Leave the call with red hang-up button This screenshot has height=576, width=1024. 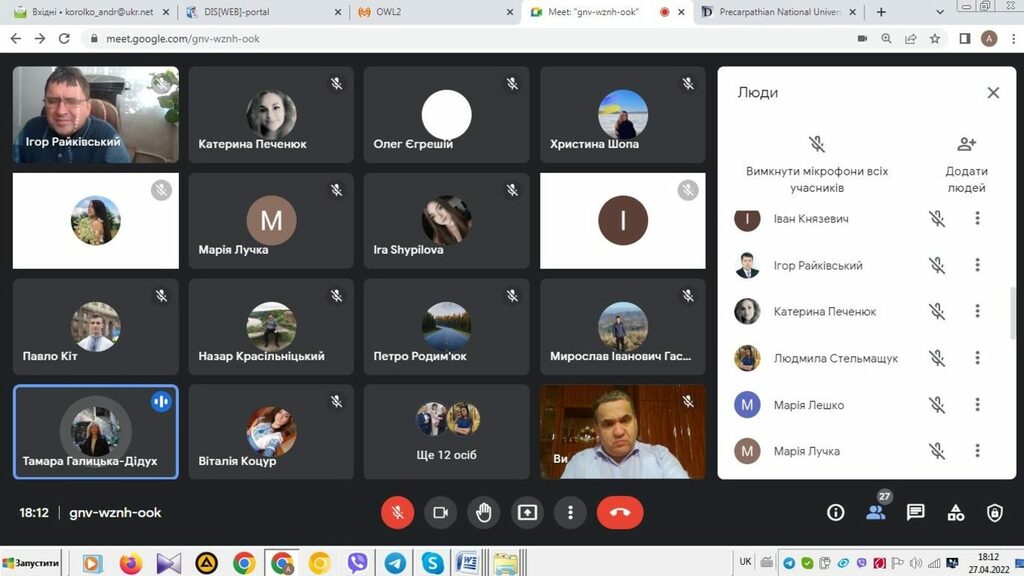point(620,512)
